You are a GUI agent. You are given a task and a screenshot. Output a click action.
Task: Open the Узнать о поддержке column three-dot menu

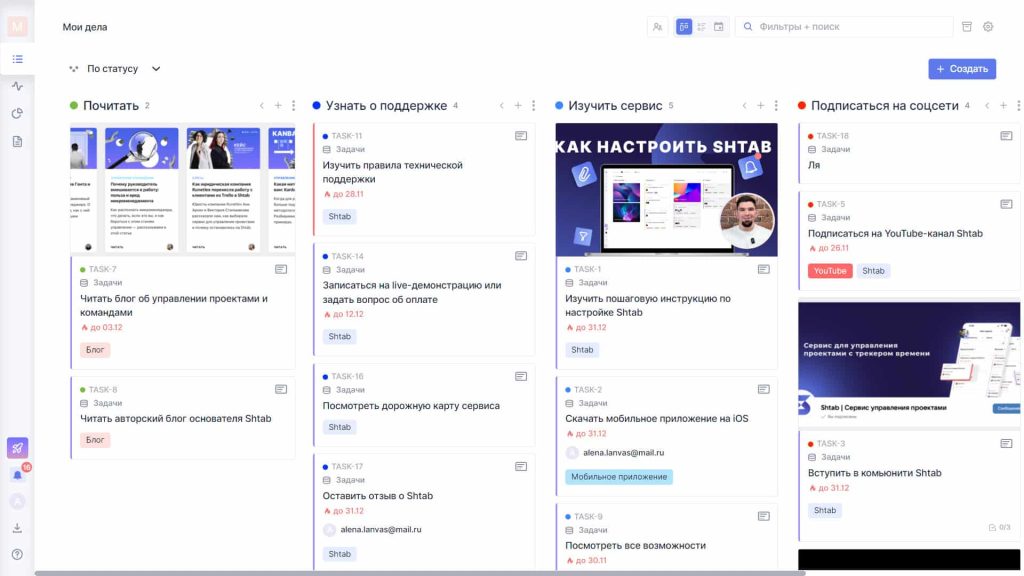[534, 106]
